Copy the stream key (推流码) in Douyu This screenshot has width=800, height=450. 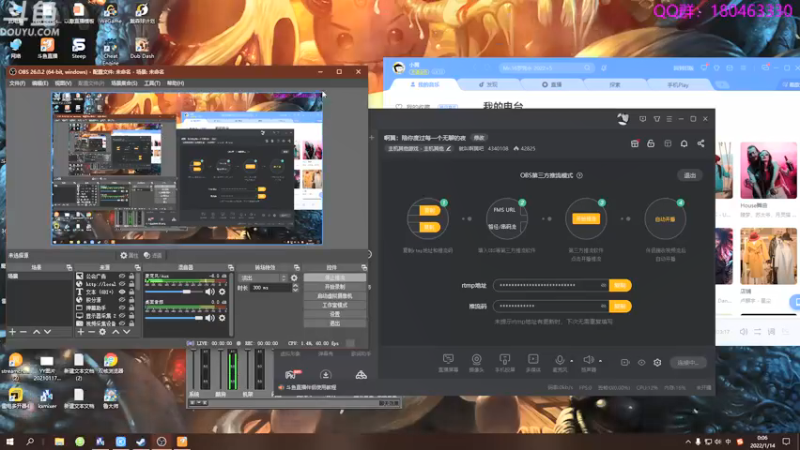point(620,306)
